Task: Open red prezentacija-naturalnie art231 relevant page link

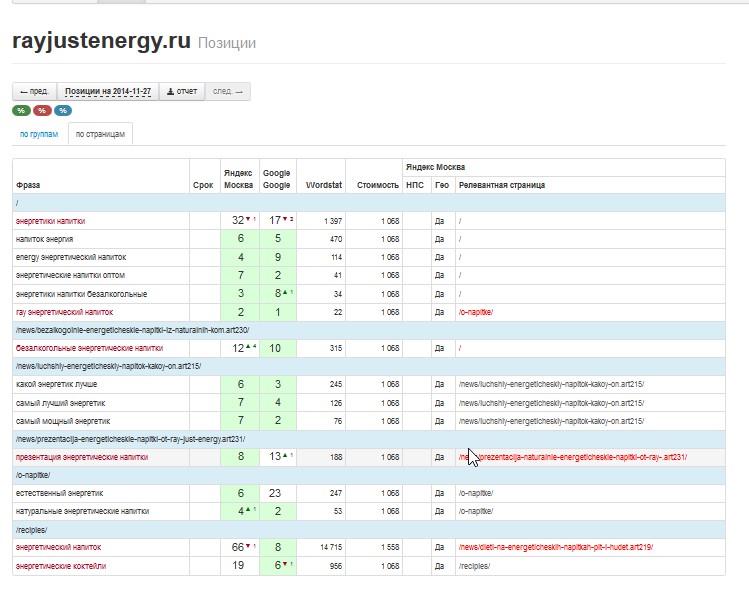Action: tap(573, 457)
